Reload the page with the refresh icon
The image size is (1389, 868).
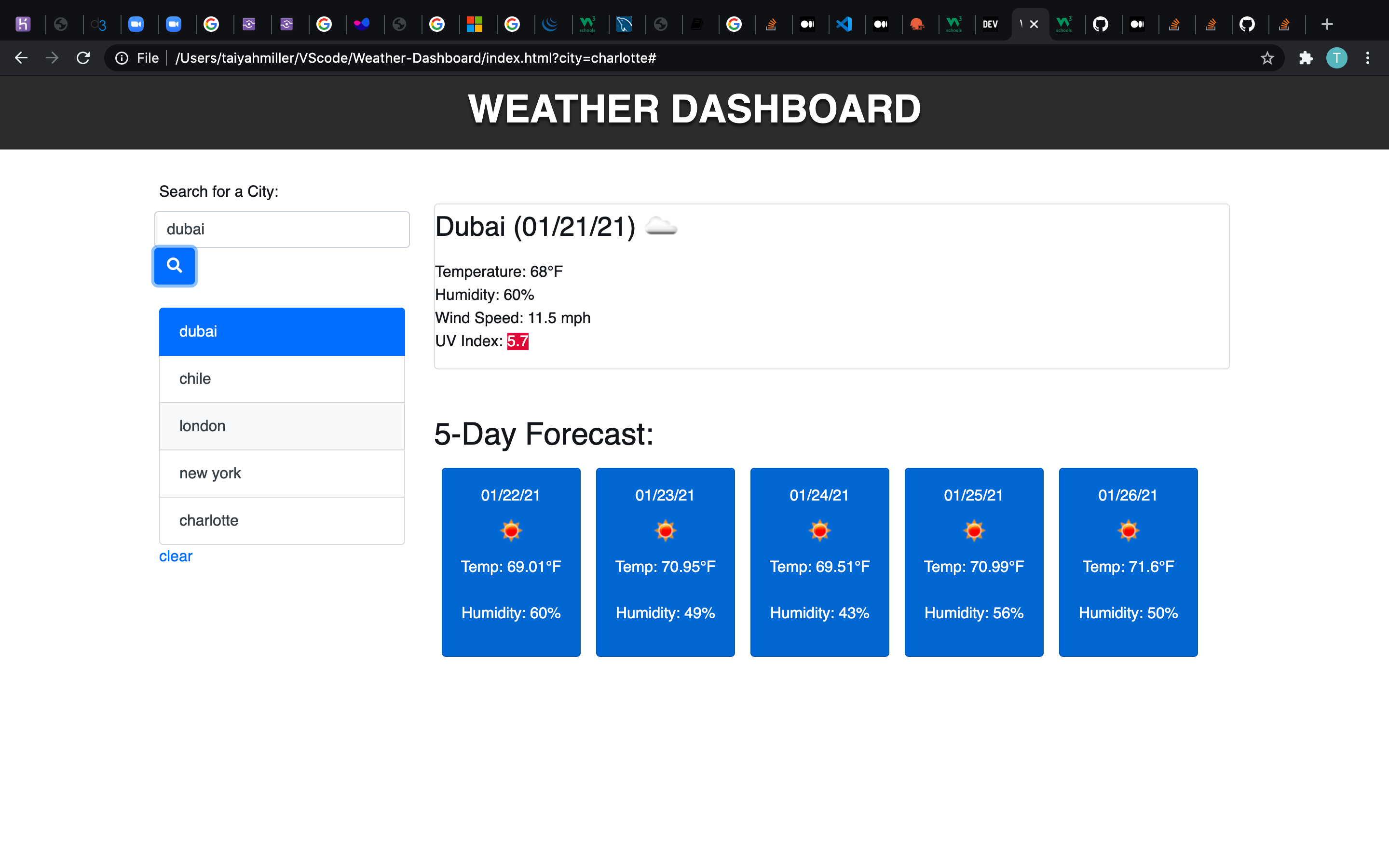(83, 58)
